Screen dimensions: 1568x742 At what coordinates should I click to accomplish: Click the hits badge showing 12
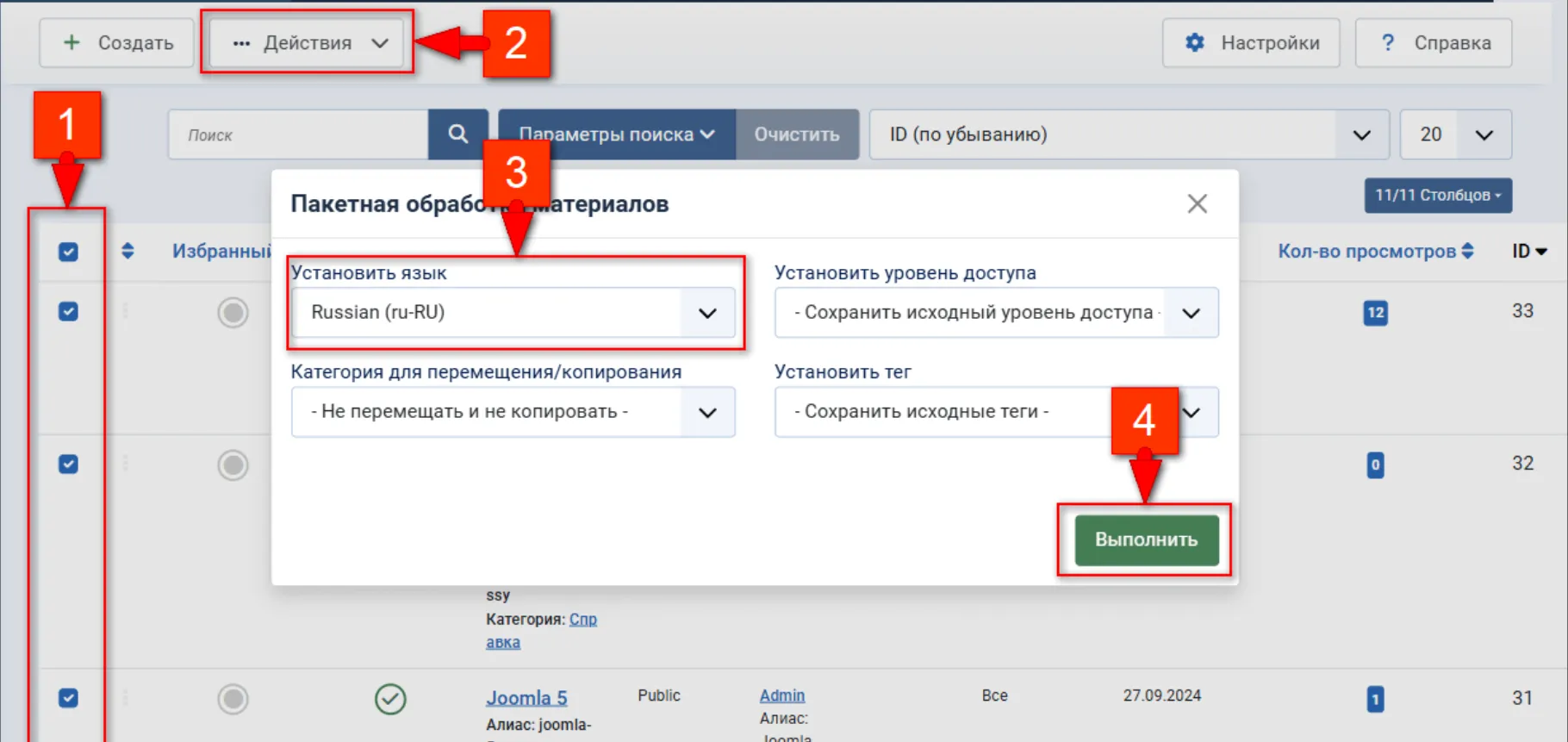1375,313
